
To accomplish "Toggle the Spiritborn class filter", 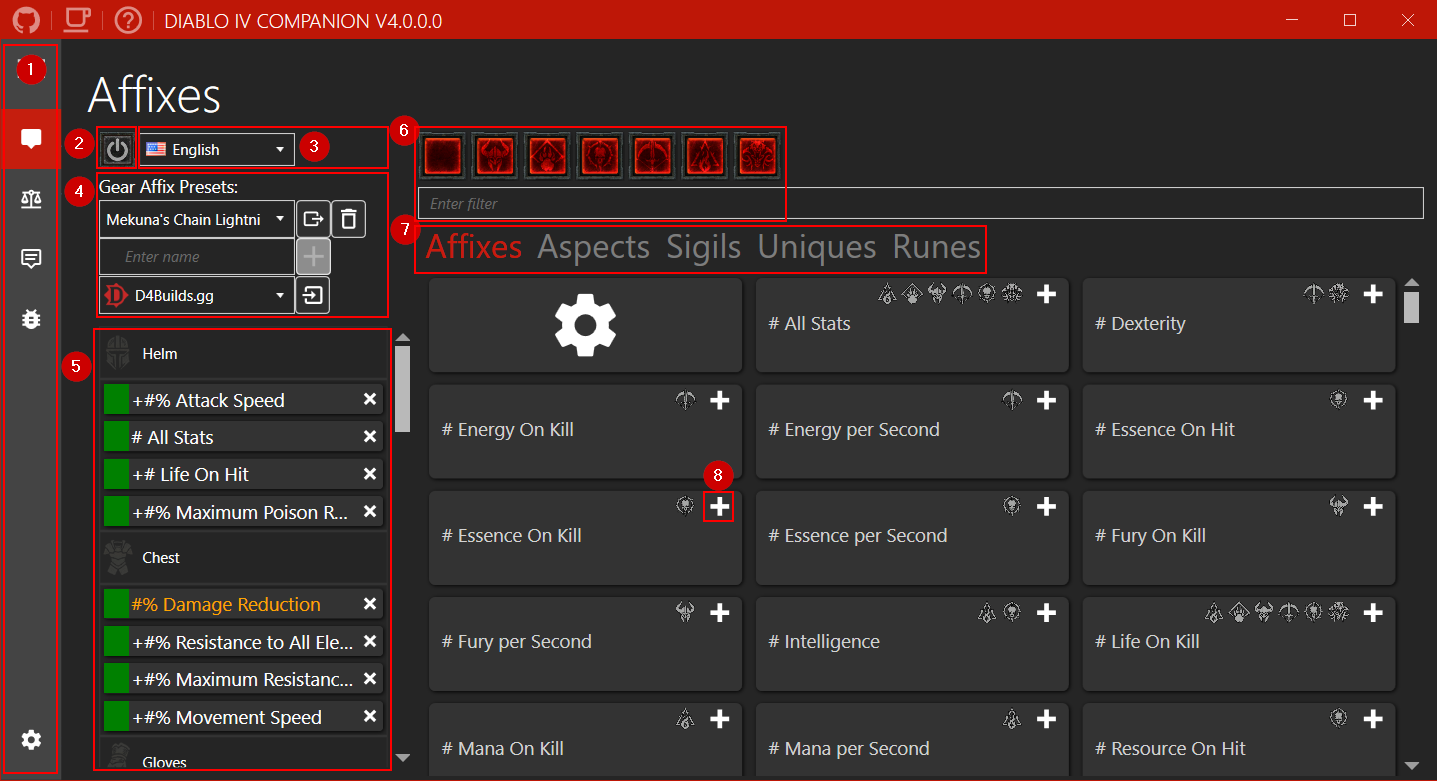I will [x=758, y=156].
